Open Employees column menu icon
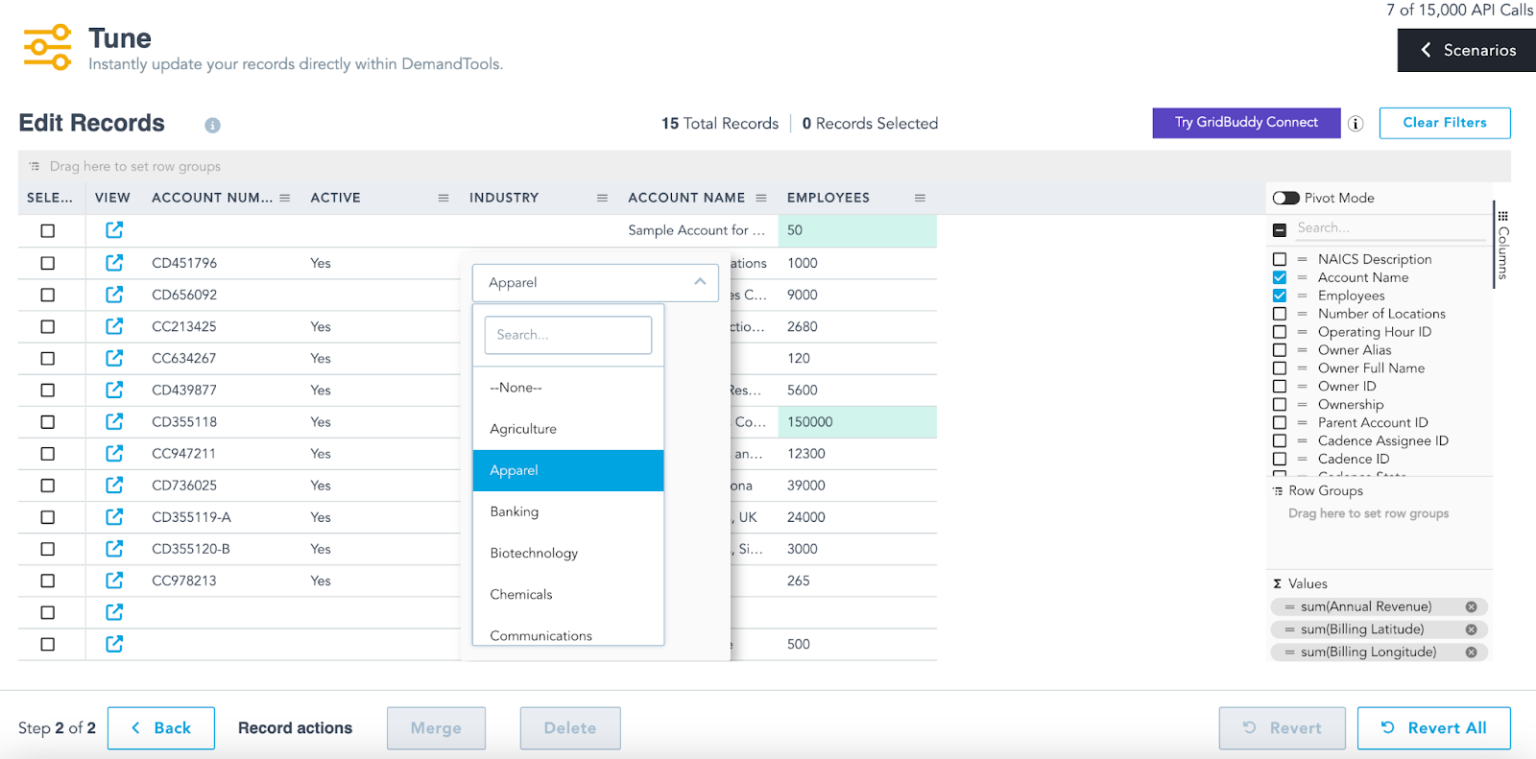The height and width of the screenshot is (759, 1536). pos(920,198)
